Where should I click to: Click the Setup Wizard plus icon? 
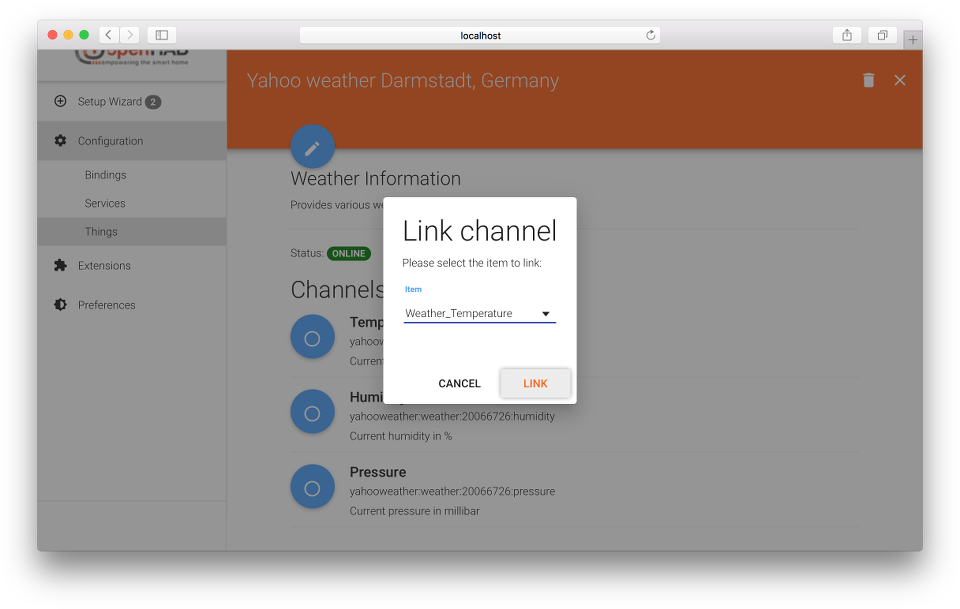point(60,101)
